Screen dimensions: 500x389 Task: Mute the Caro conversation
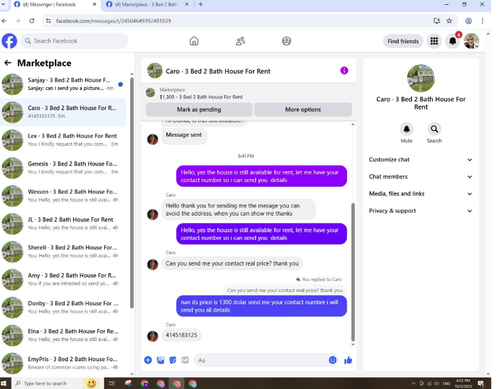pos(406,129)
